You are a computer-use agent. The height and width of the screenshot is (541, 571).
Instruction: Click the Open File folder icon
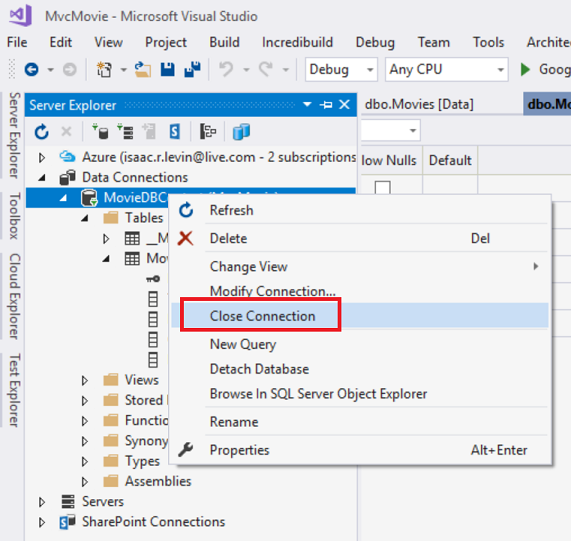pos(143,69)
